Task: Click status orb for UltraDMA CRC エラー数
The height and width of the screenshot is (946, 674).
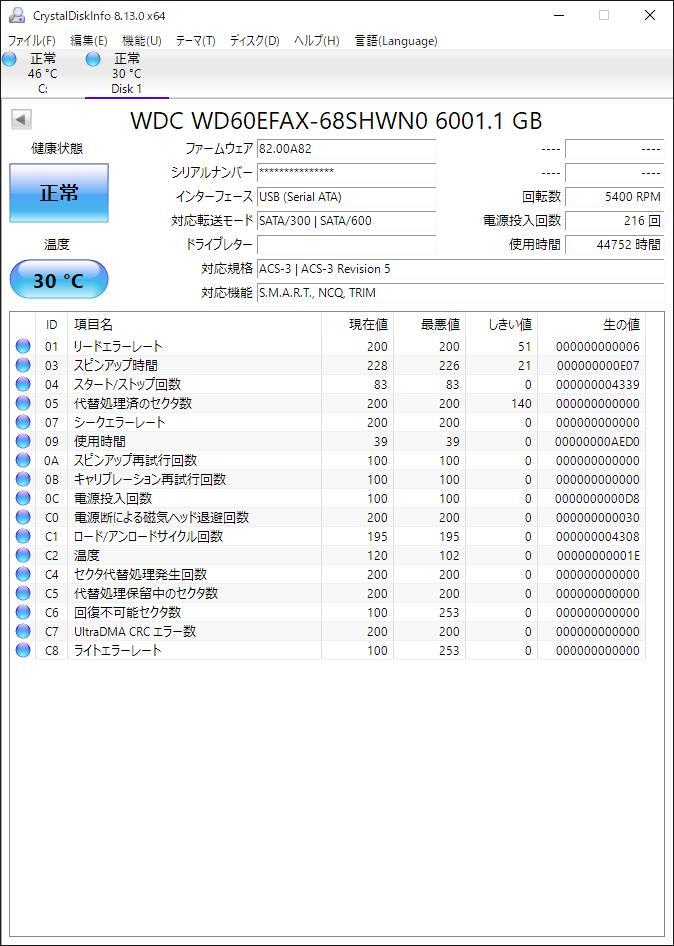Action: pos(23,631)
